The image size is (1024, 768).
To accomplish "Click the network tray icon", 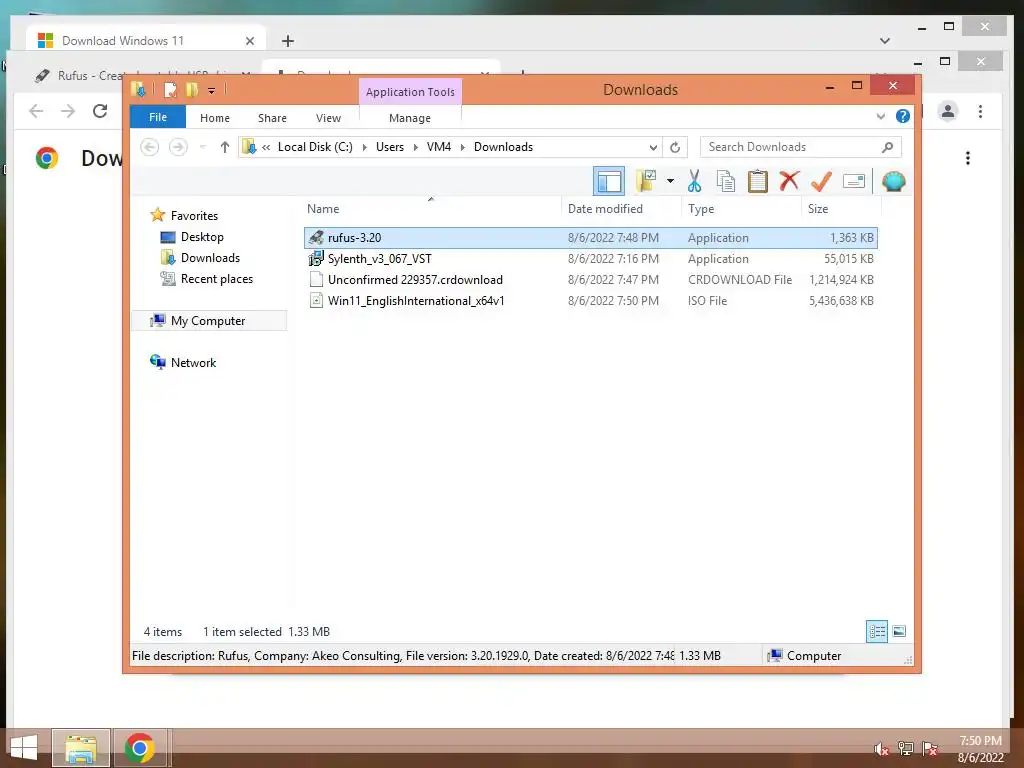I will click(x=905, y=748).
